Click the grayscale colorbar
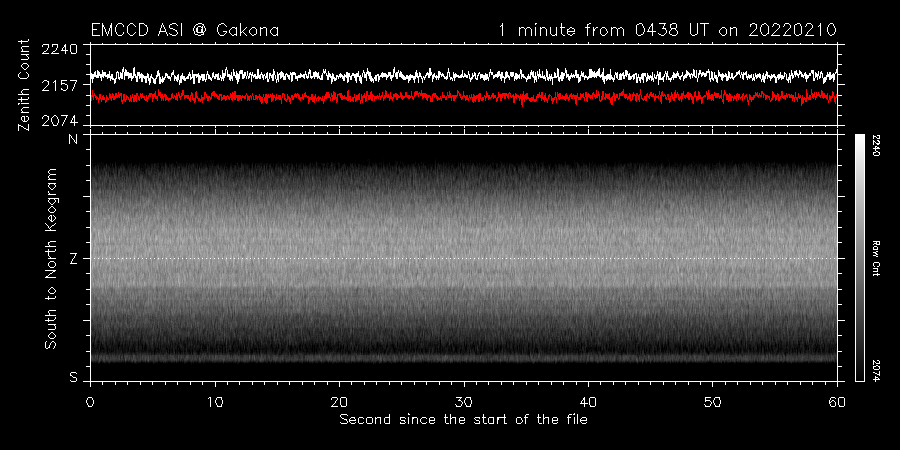Viewport: 900px width, 450px height. [859, 258]
